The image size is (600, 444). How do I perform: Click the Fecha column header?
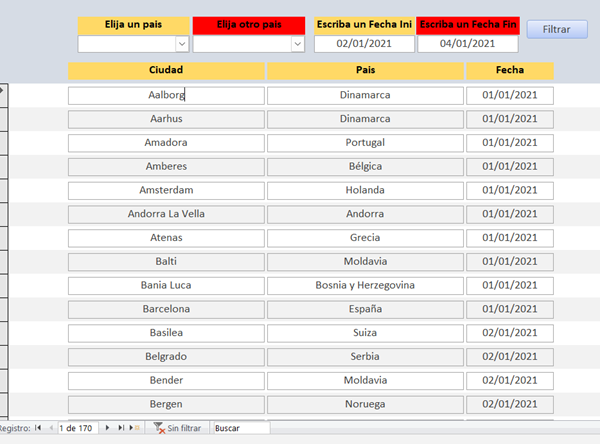pyautogui.click(x=510, y=70)
